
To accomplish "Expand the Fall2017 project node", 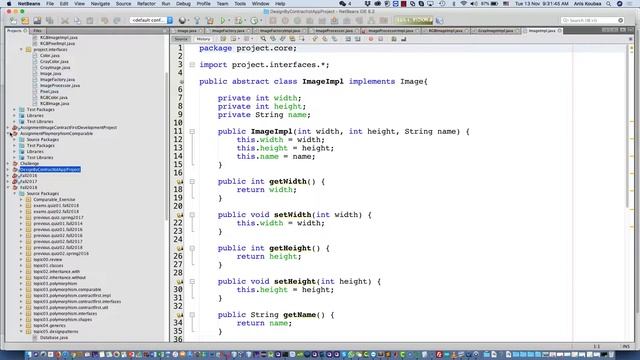I will coord(8,181).
